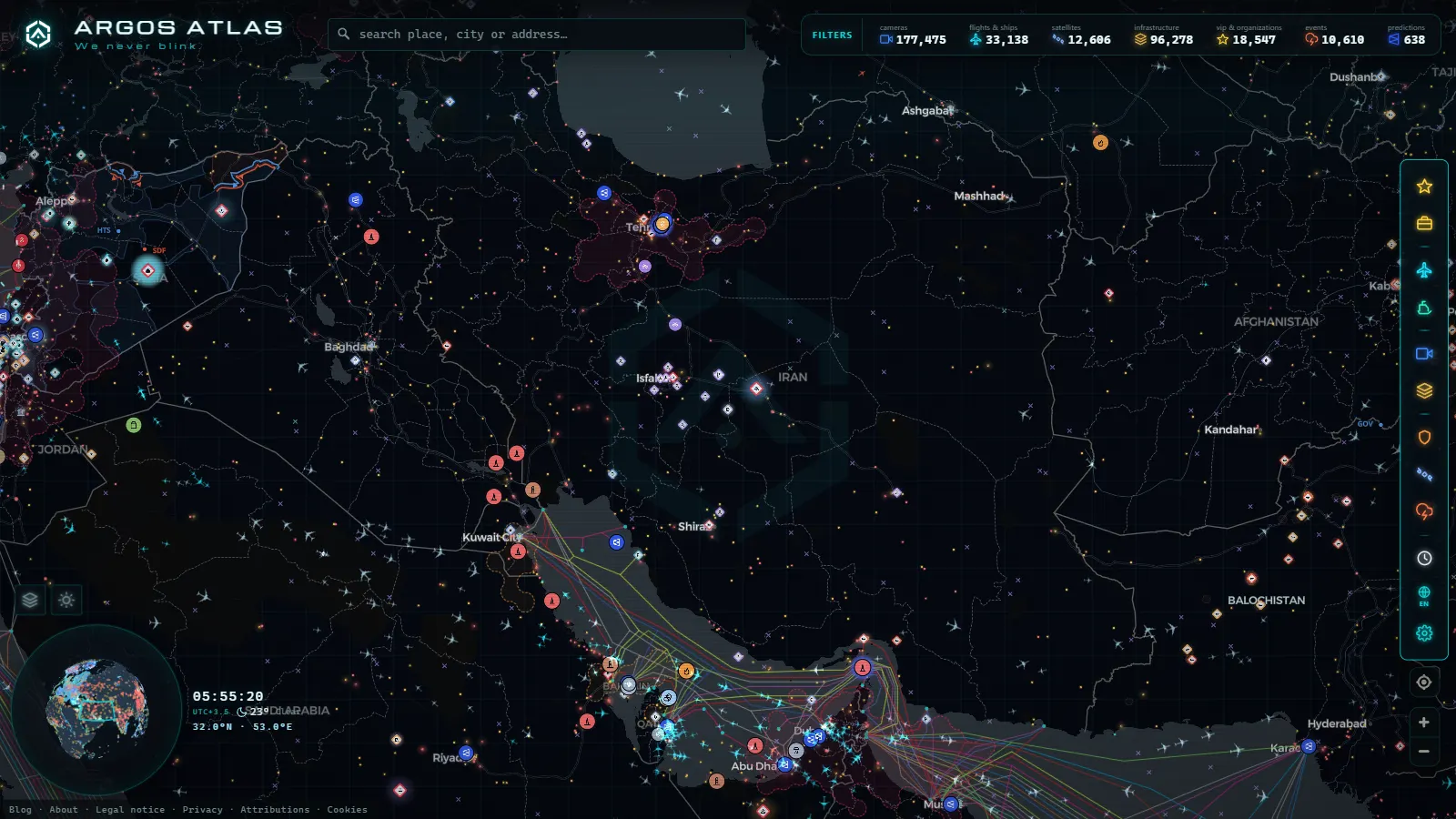Viewport: 1456px width, 819px height.
Task: Open map layers button at bottom left
Action: click(x=30, y=600)
